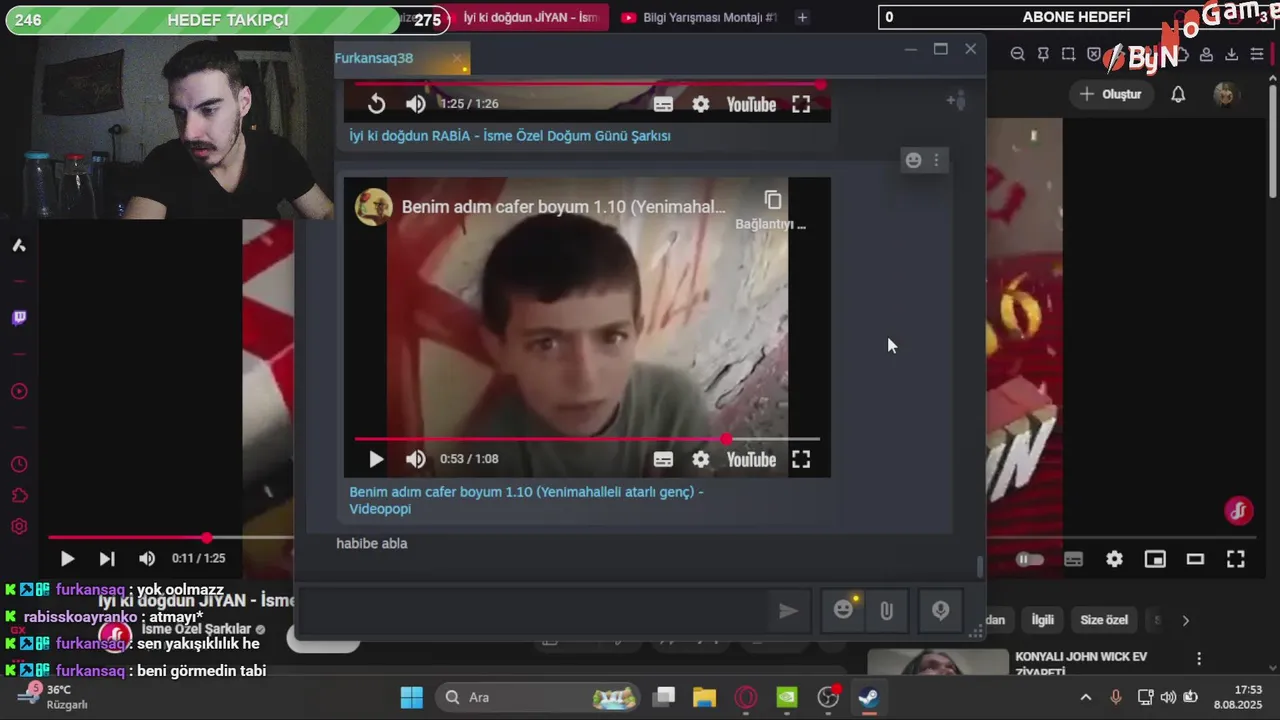Open browser easy setup sliders icon

pyautogui.click(x=1257, y=54)
